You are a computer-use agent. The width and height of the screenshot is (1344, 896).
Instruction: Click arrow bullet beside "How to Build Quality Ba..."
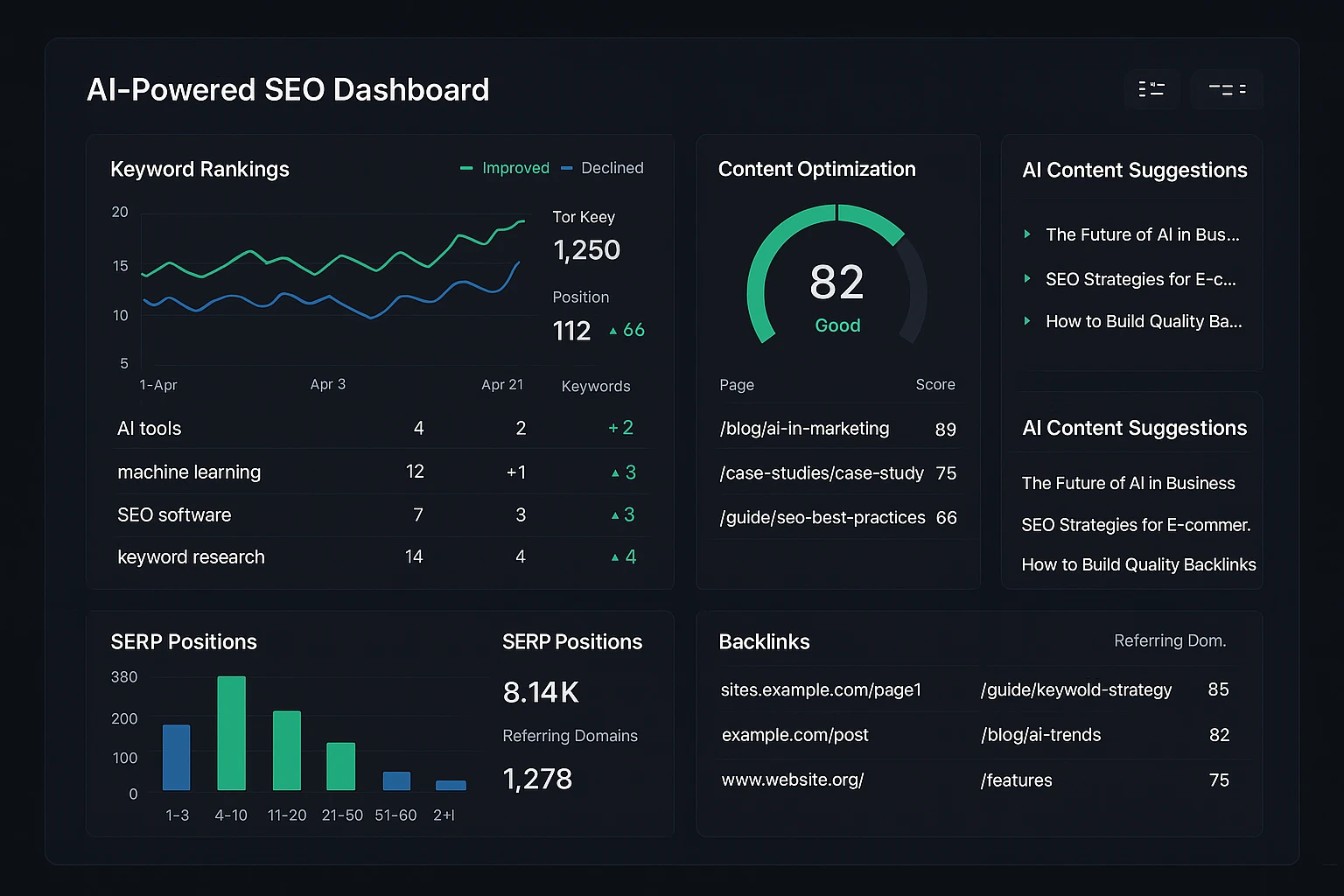click(x=1027, y=321)
